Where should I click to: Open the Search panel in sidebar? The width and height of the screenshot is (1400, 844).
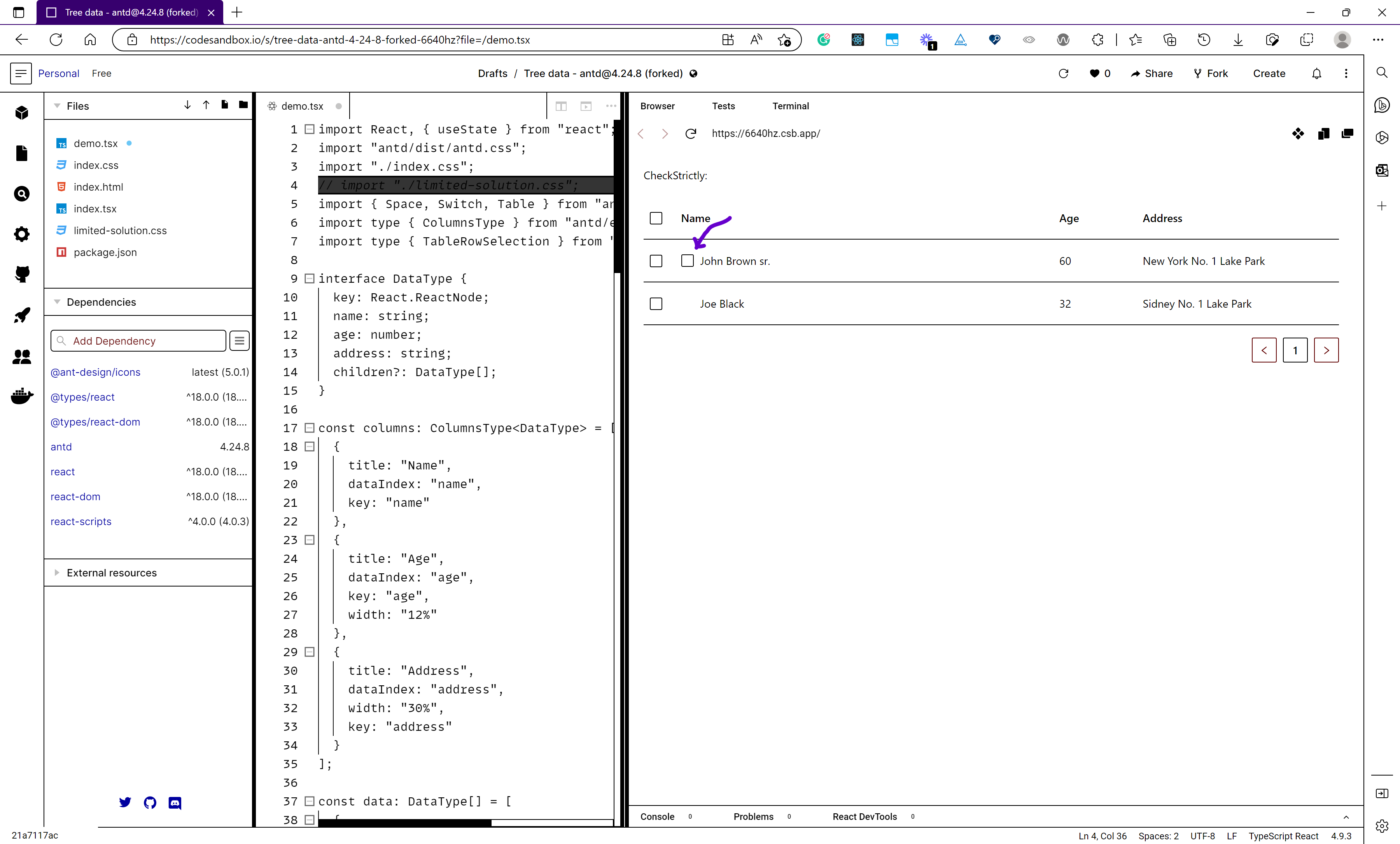click(x=22, y=194)
